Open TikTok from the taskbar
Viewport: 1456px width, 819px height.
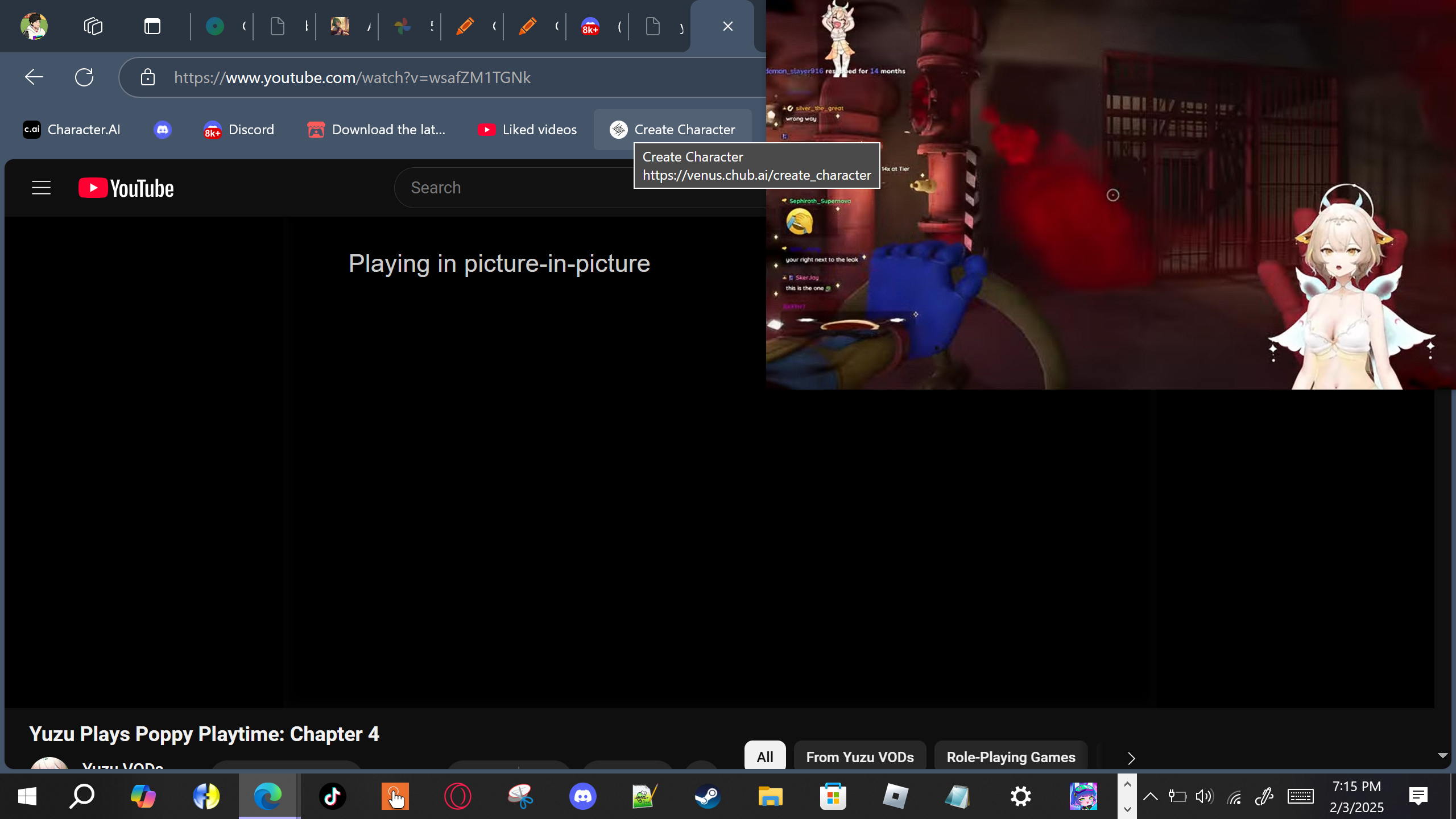coord(332,796)
